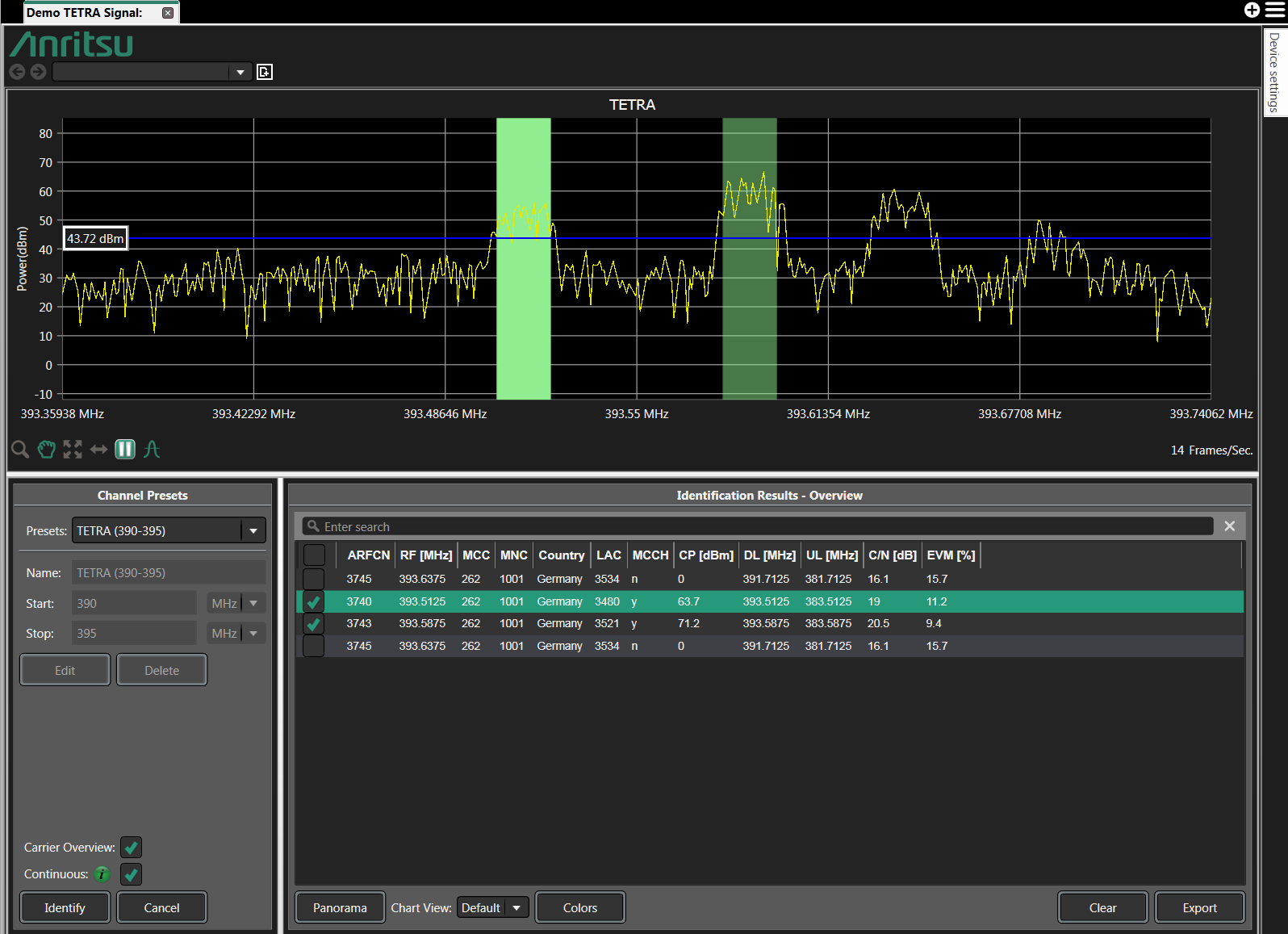Image resolution: width=1288 pixels, height=934 pixels.
Task: Activate the hand pan tool
Action: pos(47,450)
